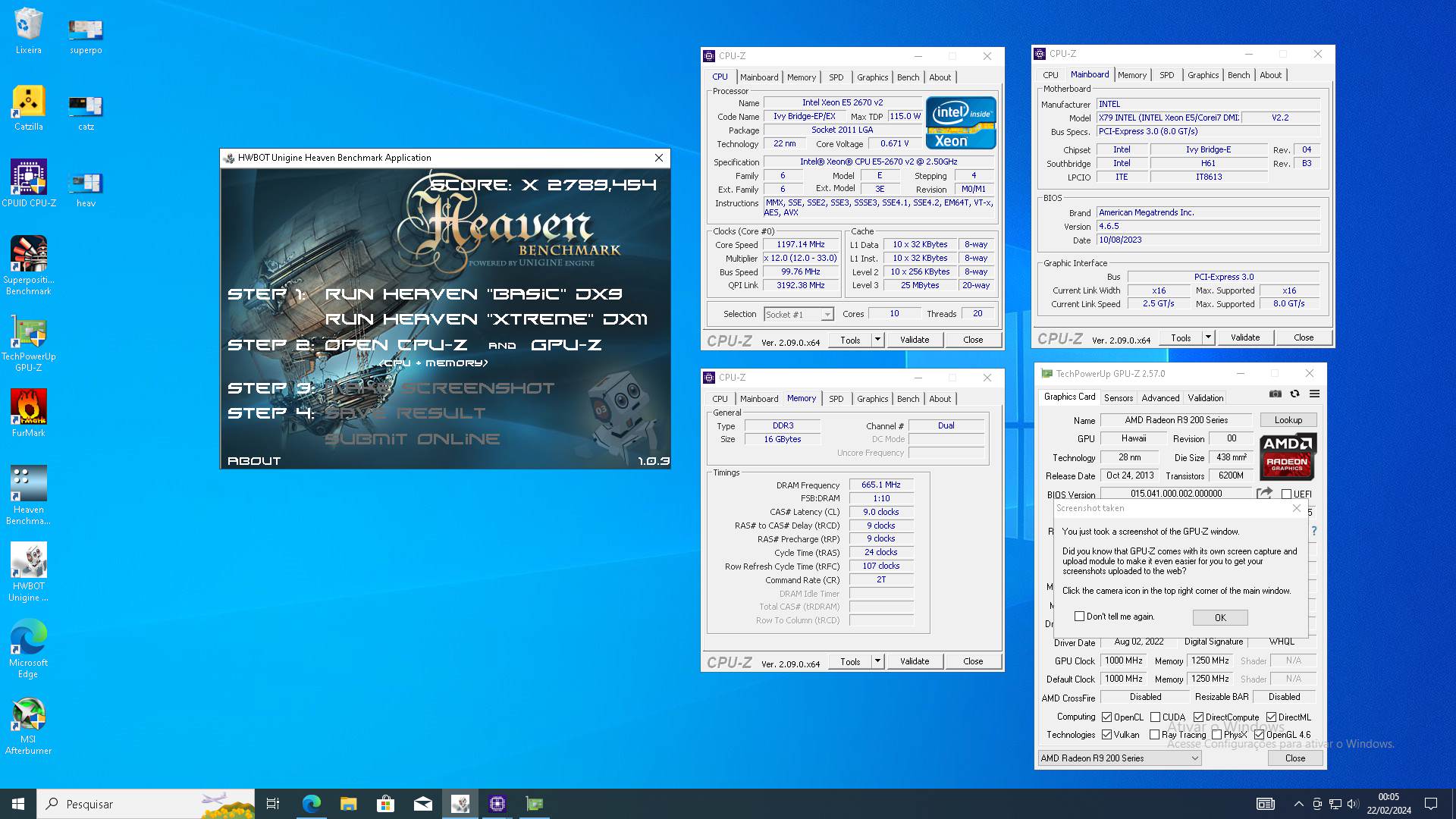1456x819 pixels.
Task: Switch to the CPU-Z taskbar icon
Action: 497,804
